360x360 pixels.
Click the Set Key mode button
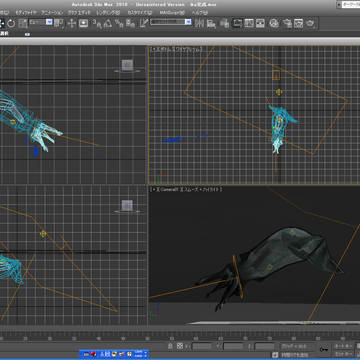click(343, 354)
